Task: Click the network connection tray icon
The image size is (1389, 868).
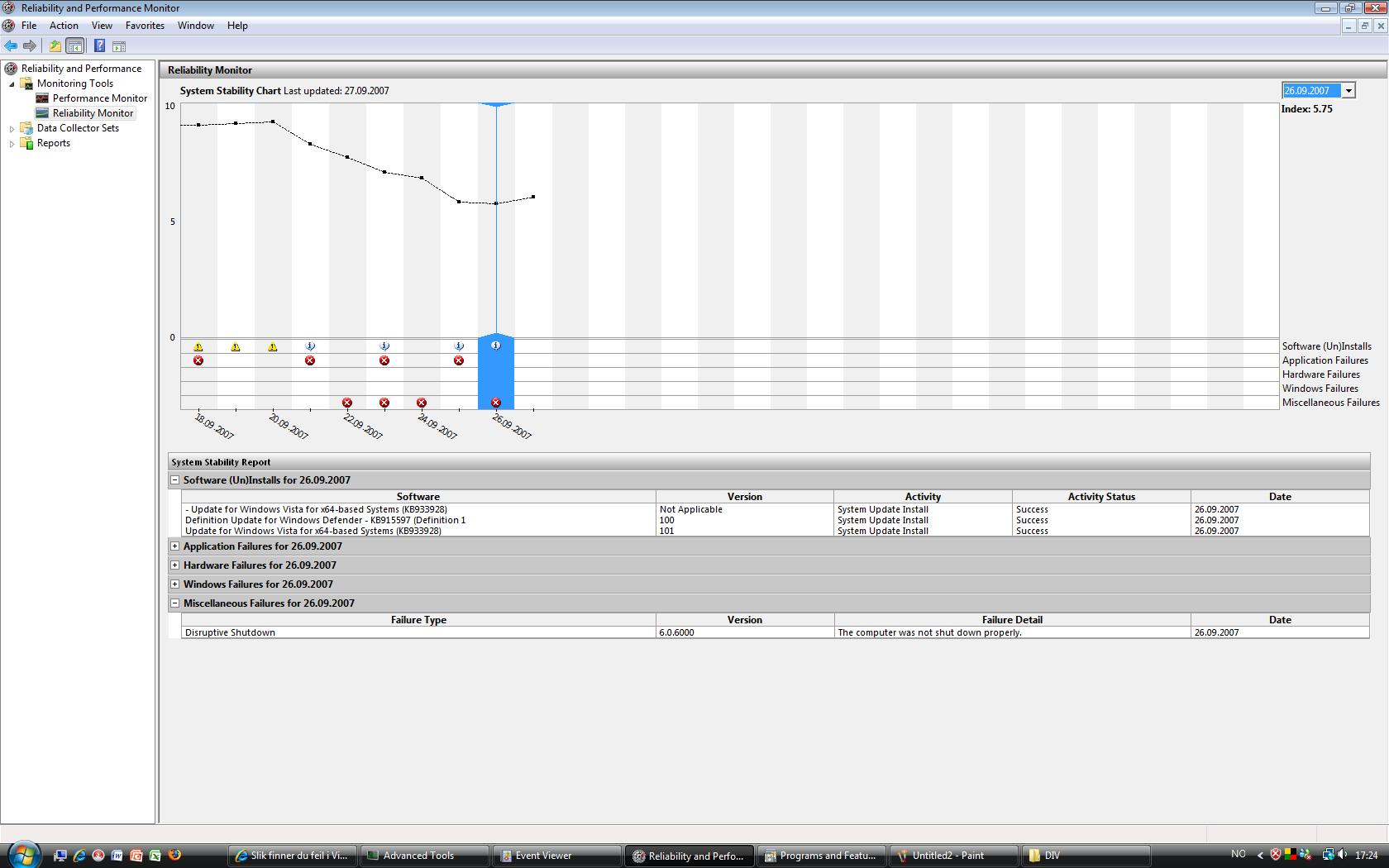Action: pyautogui.click(x=1328, y=855)
